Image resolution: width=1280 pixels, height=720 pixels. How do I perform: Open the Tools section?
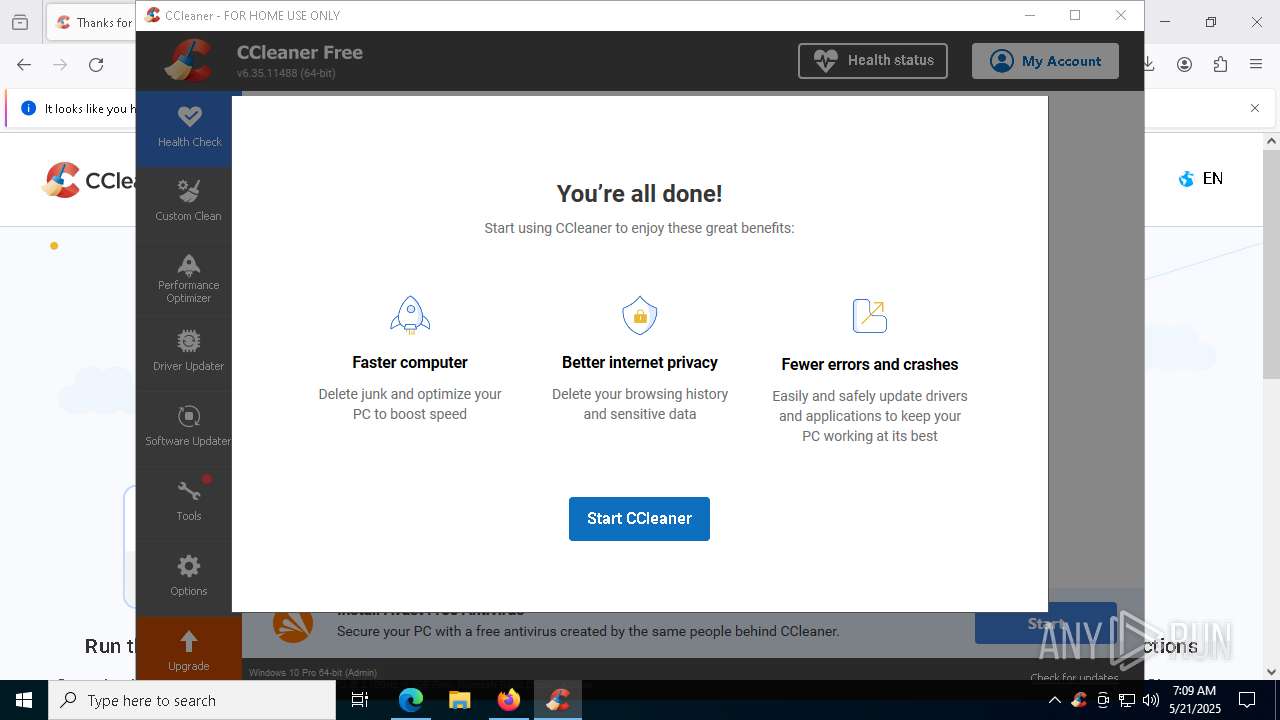point(188,502)
